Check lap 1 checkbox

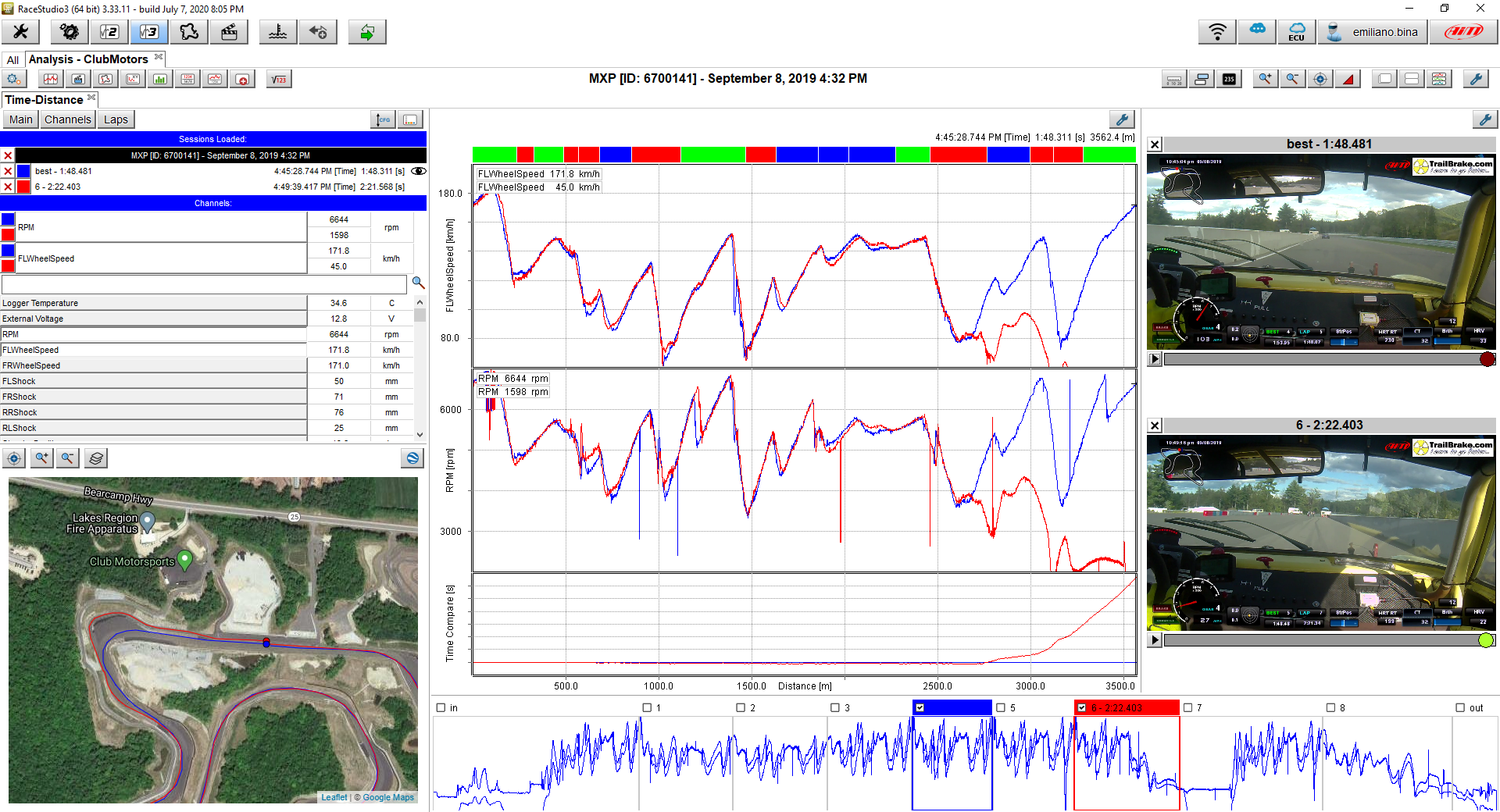tap(647, 707)
